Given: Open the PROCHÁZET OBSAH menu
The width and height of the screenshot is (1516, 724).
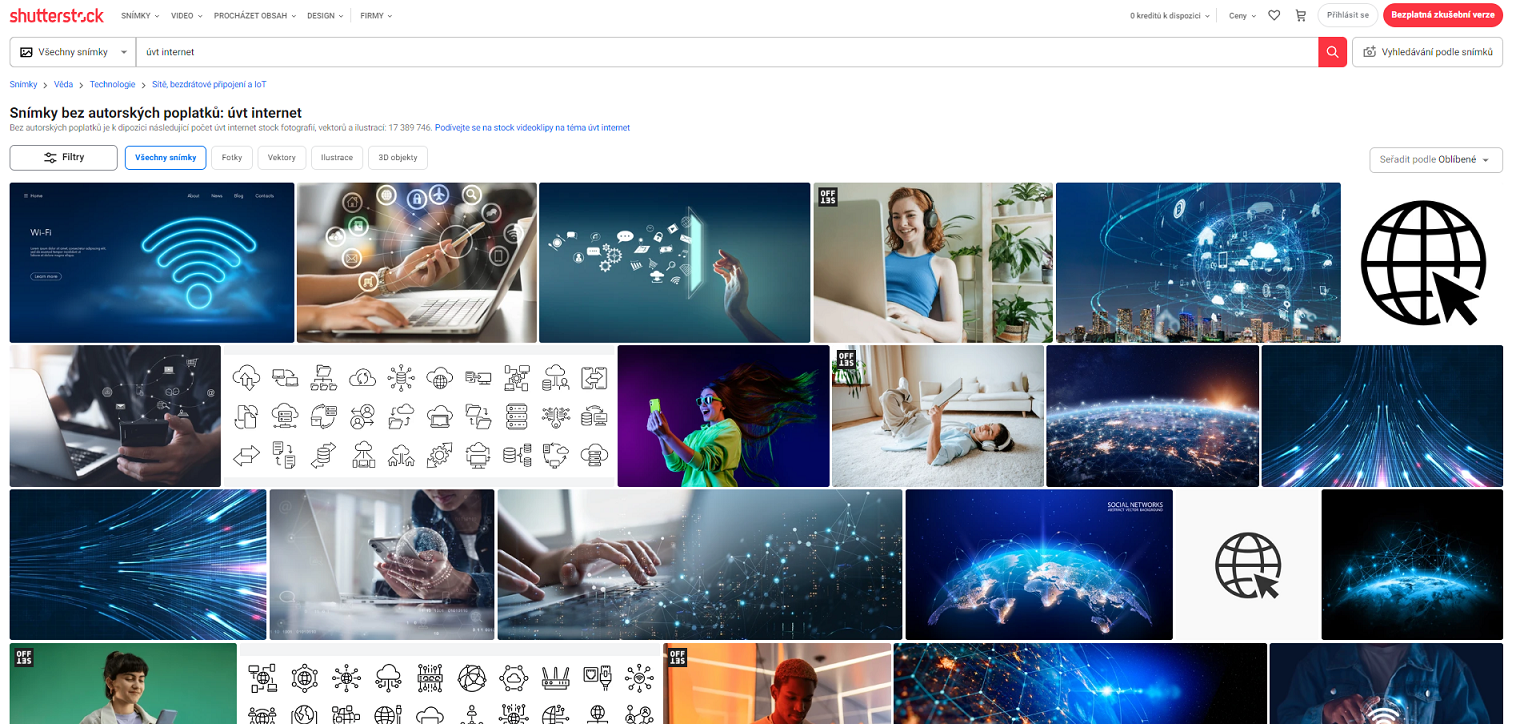Looking at the screenshot, I should click(254, 15).
